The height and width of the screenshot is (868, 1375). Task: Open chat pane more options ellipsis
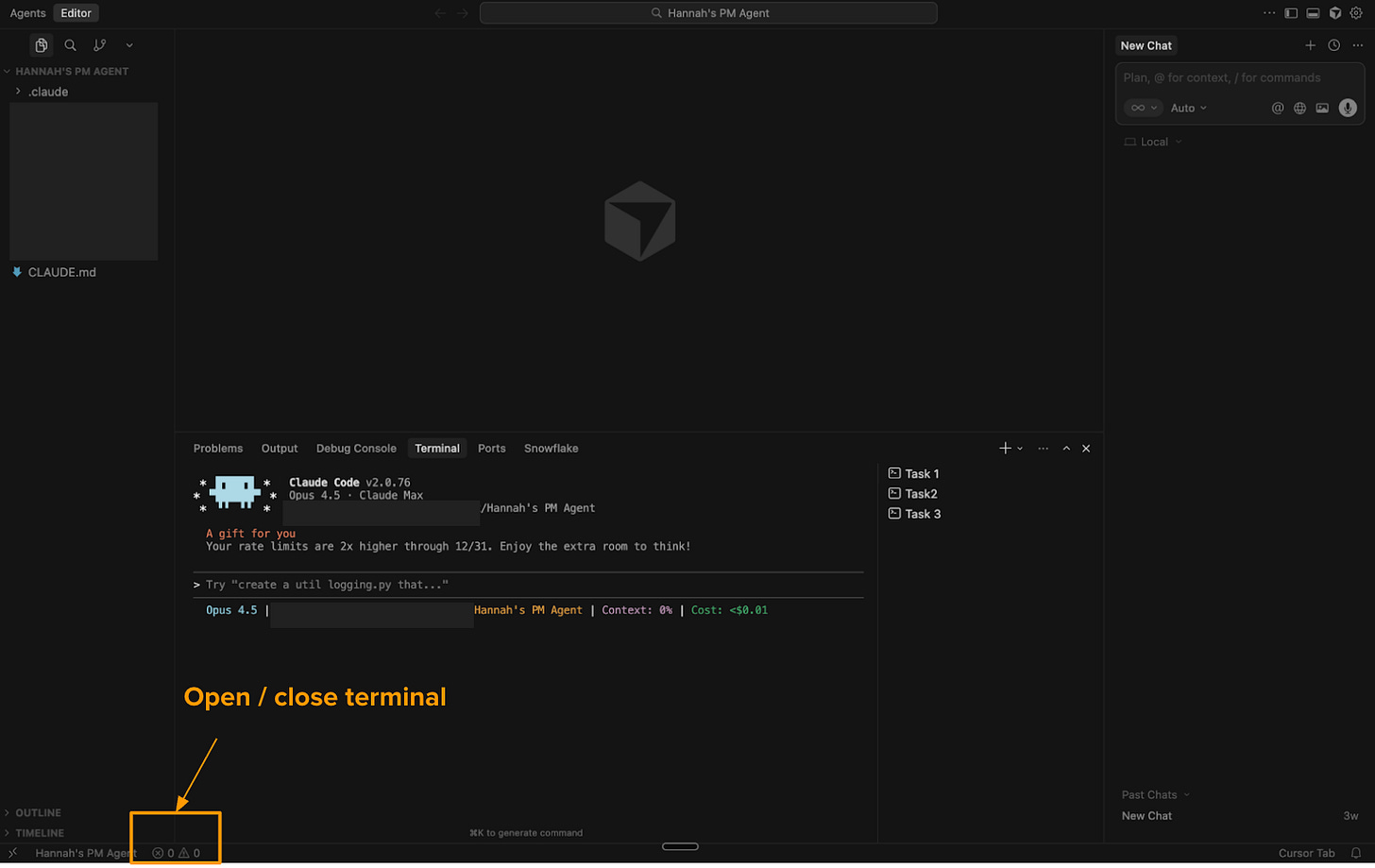[x=1359, y=45]
